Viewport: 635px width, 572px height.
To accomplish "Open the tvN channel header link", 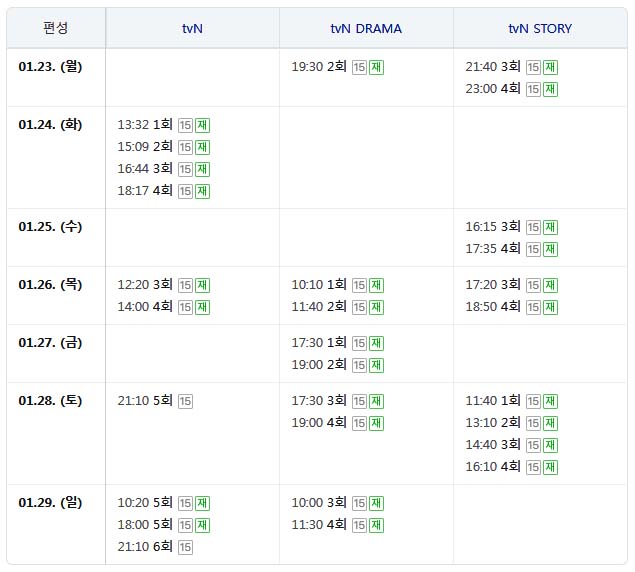I will pos(192,29).
